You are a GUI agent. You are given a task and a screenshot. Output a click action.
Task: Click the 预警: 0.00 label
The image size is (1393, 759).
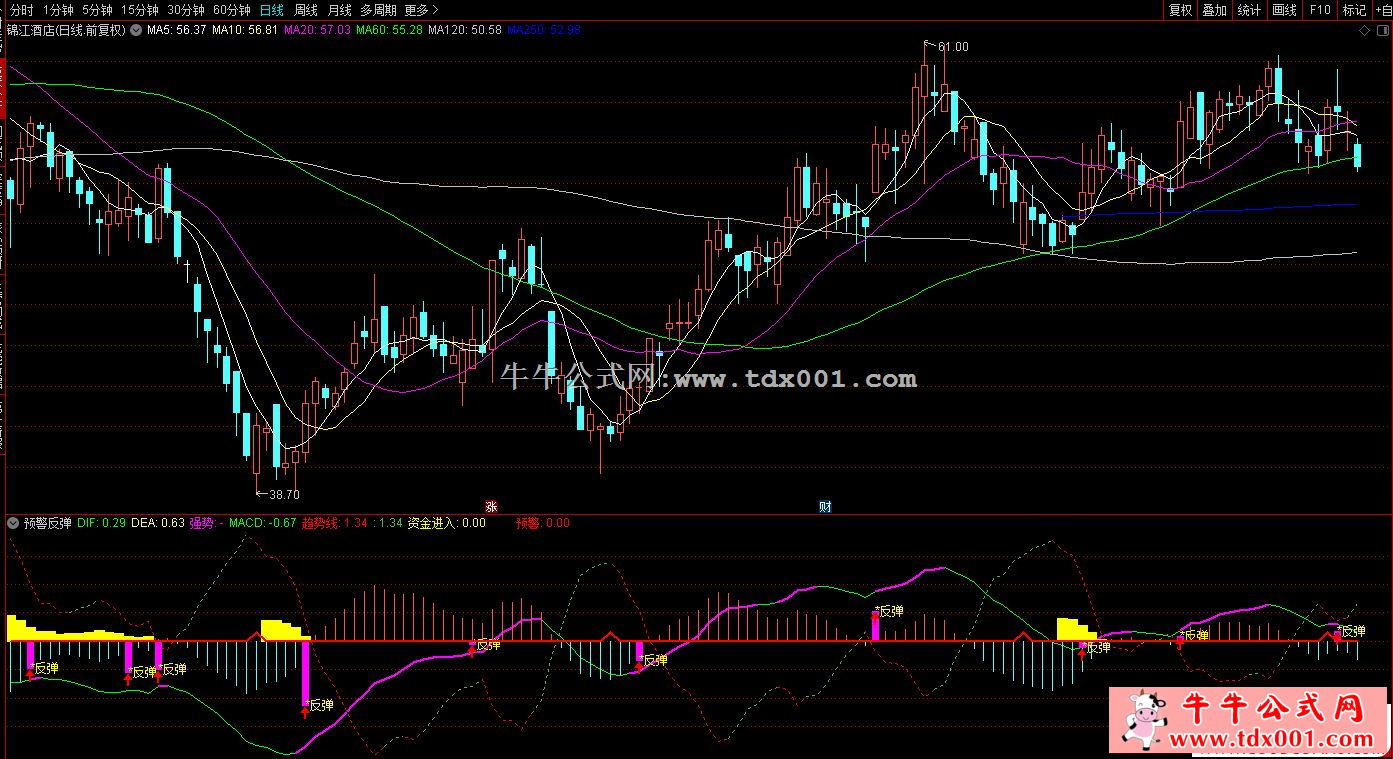tap(542, 522)
